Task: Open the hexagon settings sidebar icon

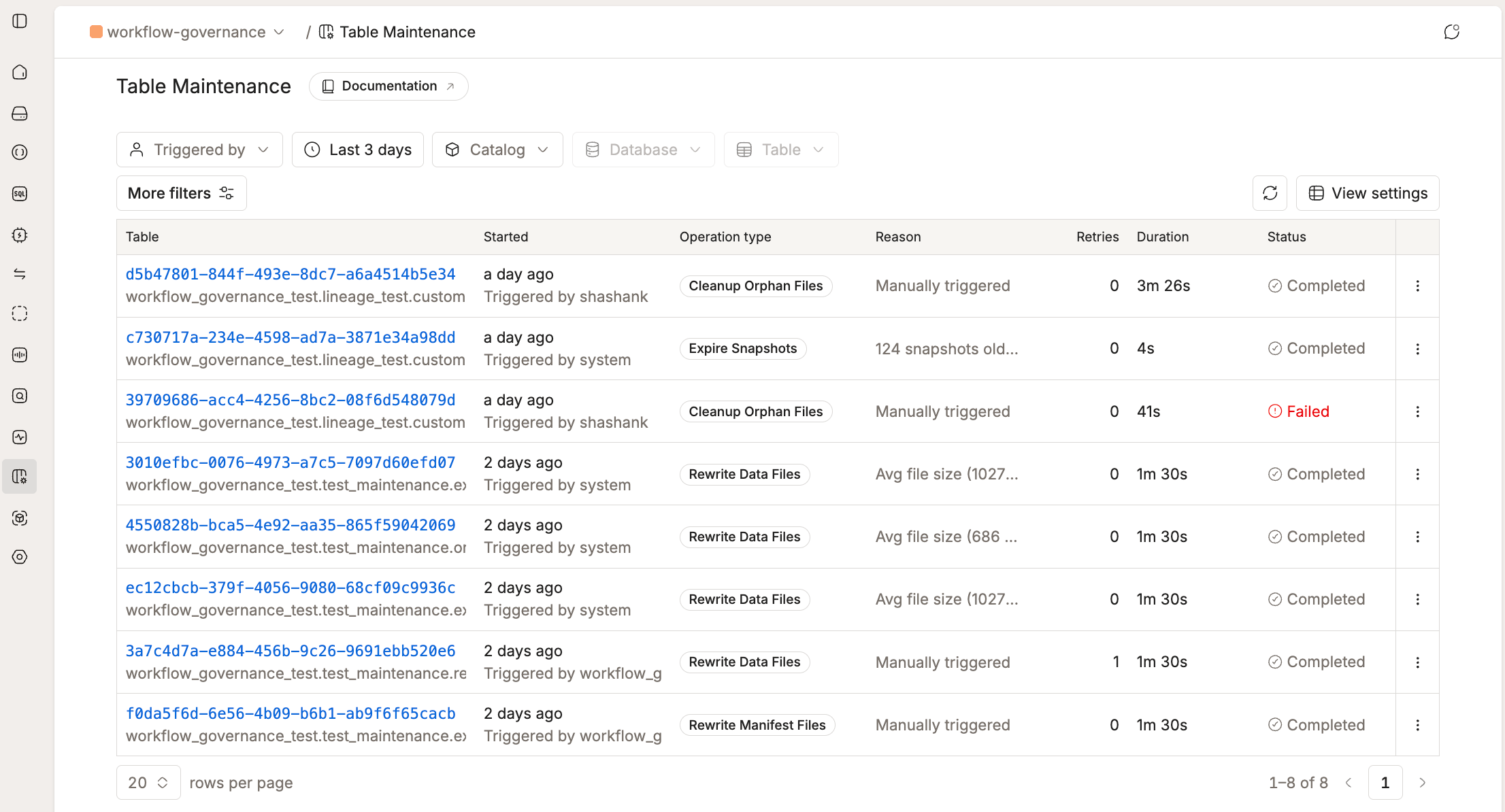Action: pyautogui.click(x=20, y=557)
